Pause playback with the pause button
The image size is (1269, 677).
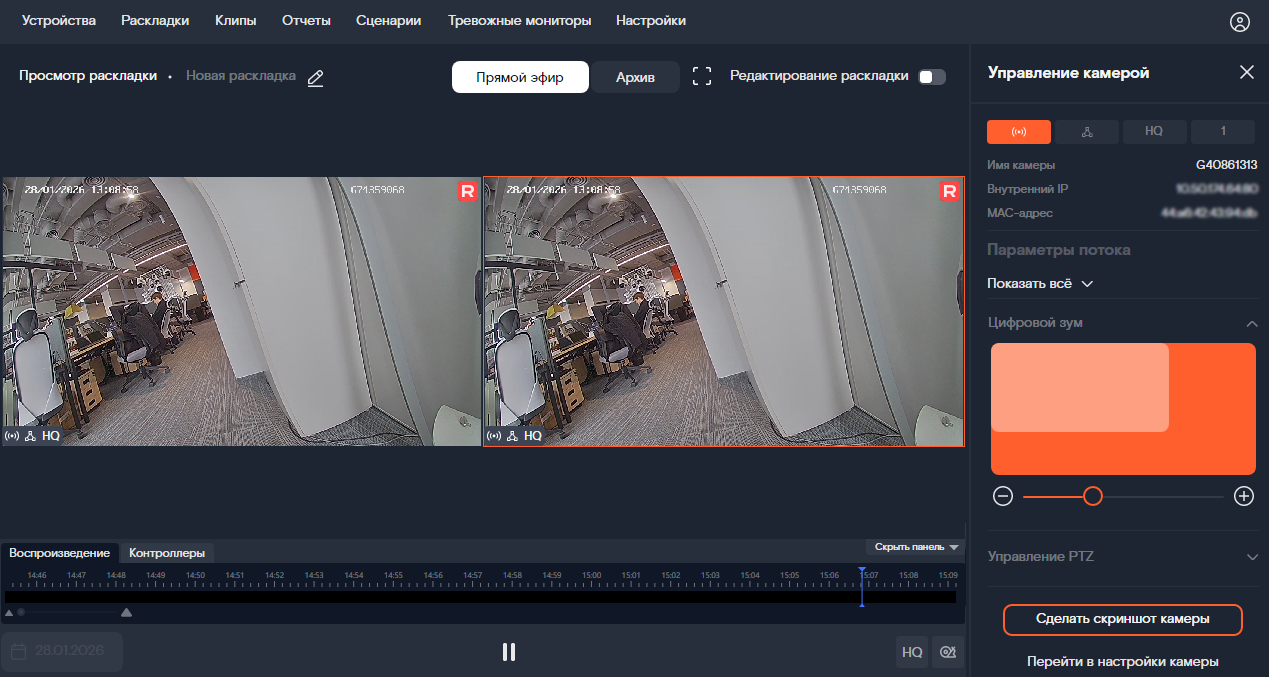pos(509,652)
